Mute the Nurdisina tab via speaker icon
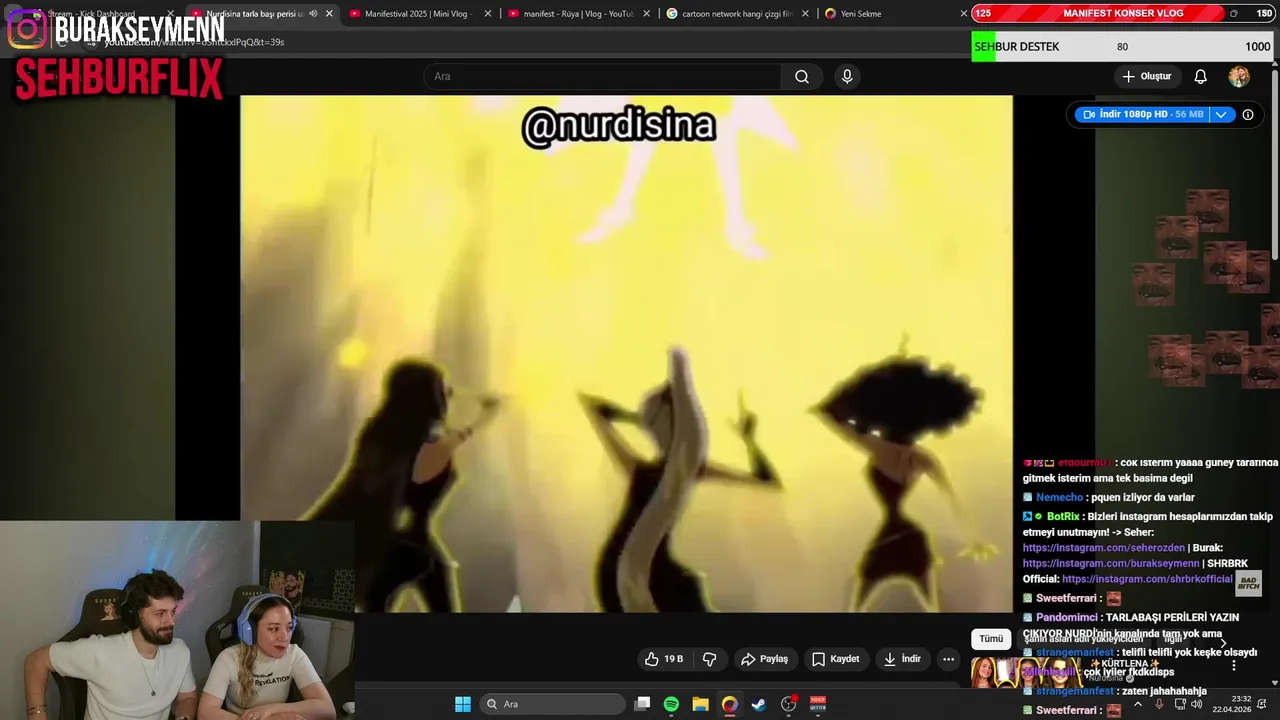This screenshot has width=1280, height=720. [x=313, y=14]
